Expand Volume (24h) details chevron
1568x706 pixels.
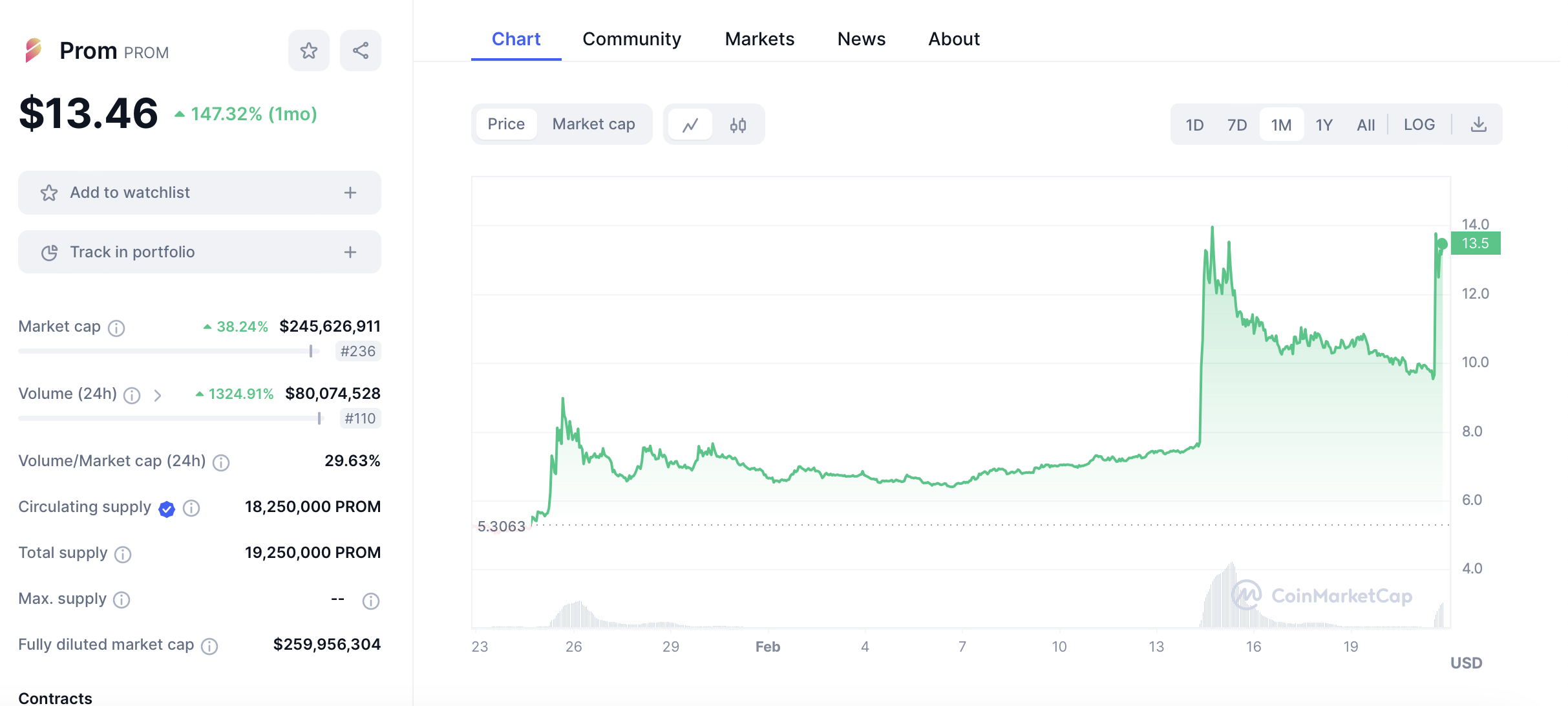click(x=158, y=395)
